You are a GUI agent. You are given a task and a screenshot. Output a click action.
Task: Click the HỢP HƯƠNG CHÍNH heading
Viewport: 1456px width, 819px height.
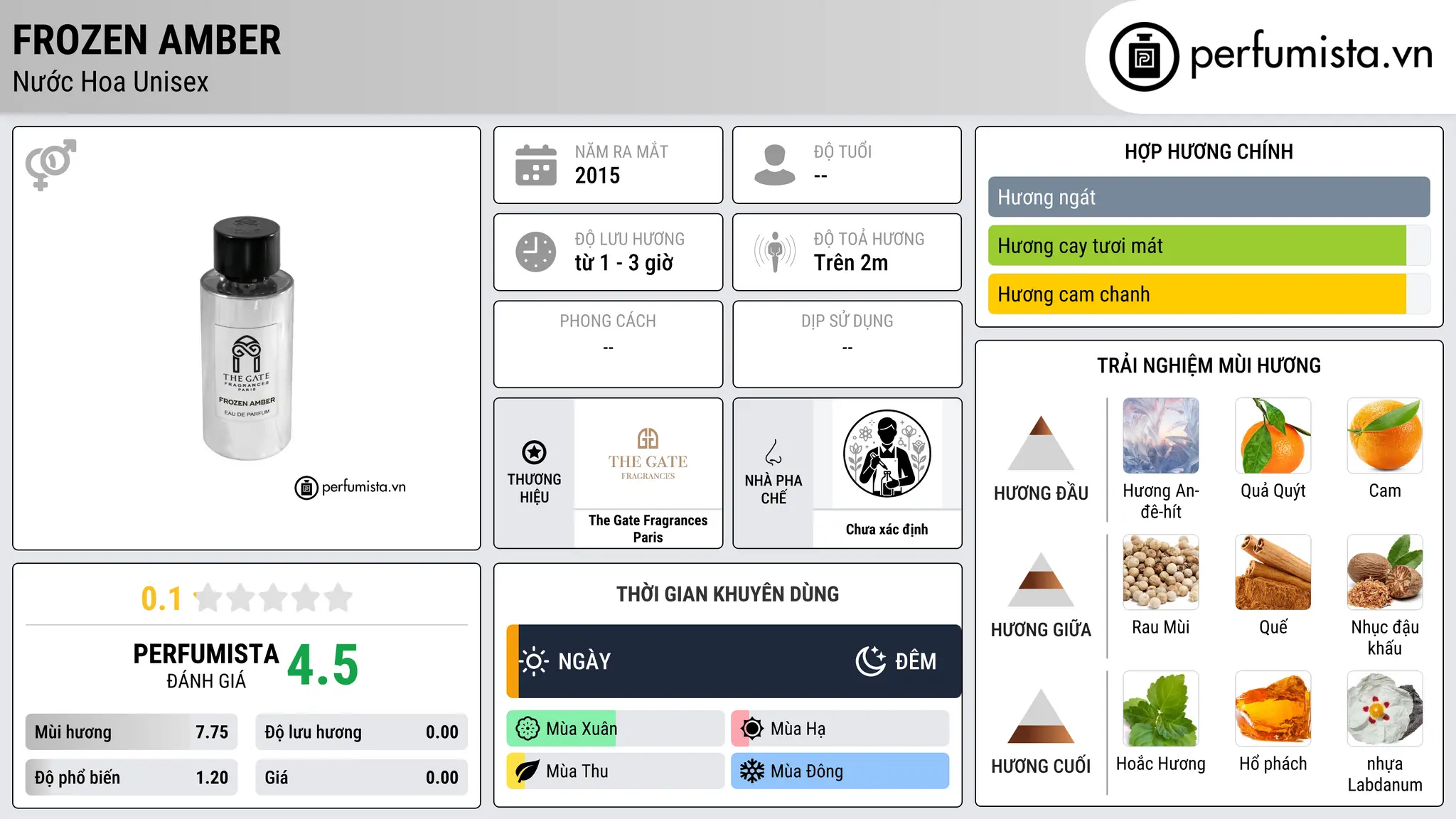[1209, 152]
